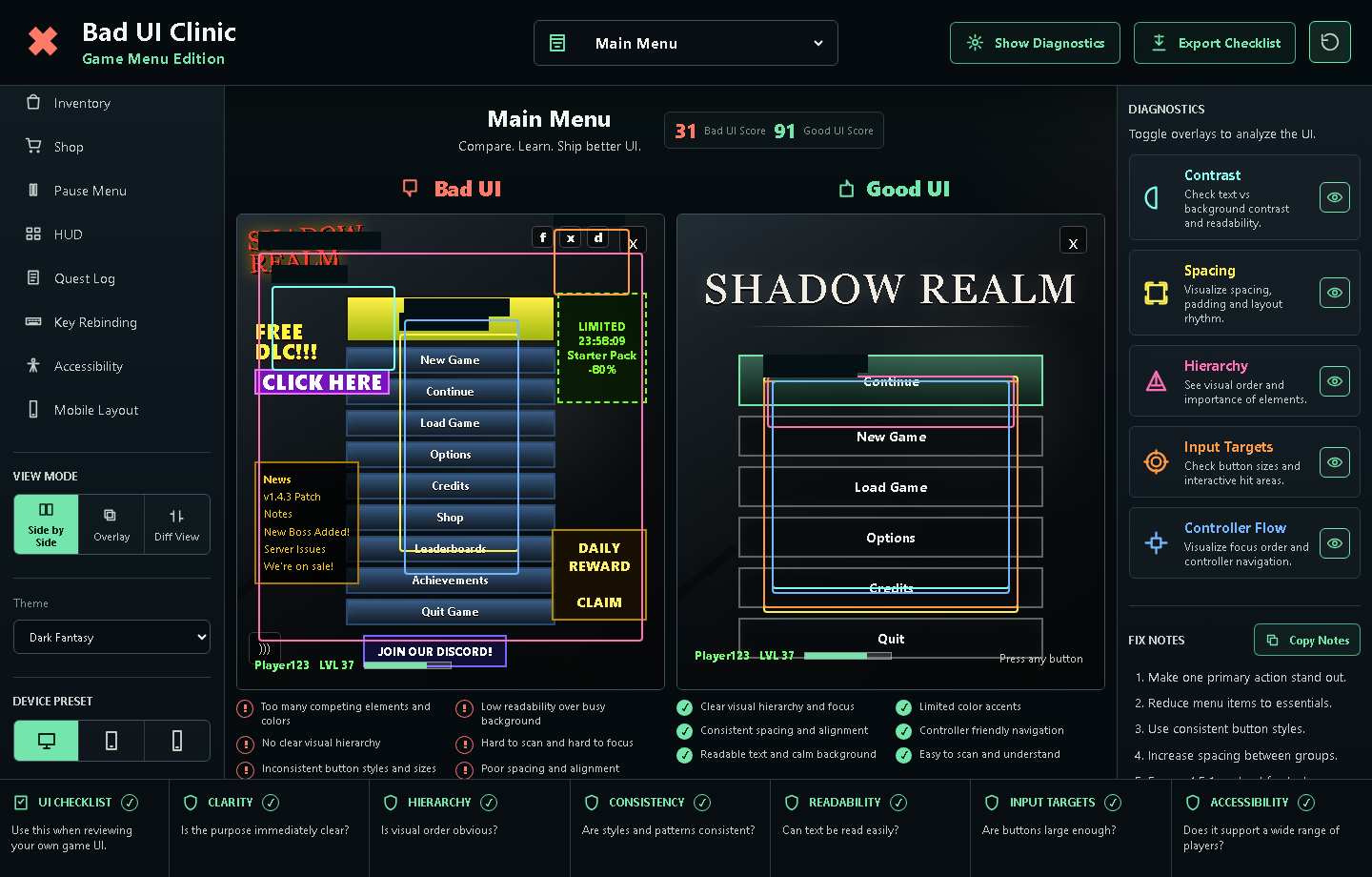
Task: Click CLICK HERE DLC banner in Bad UI
Action: 322,382
